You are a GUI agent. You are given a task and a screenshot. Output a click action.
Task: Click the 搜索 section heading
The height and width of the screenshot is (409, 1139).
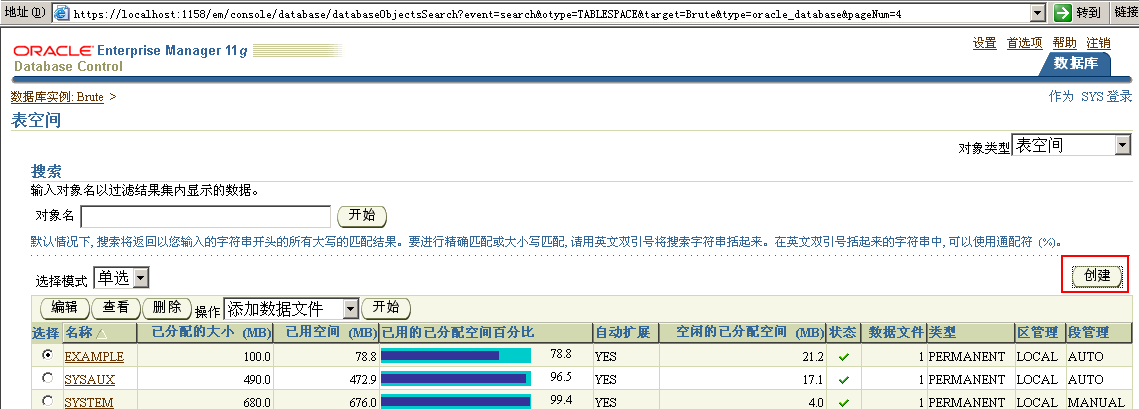tap(46, 171)
